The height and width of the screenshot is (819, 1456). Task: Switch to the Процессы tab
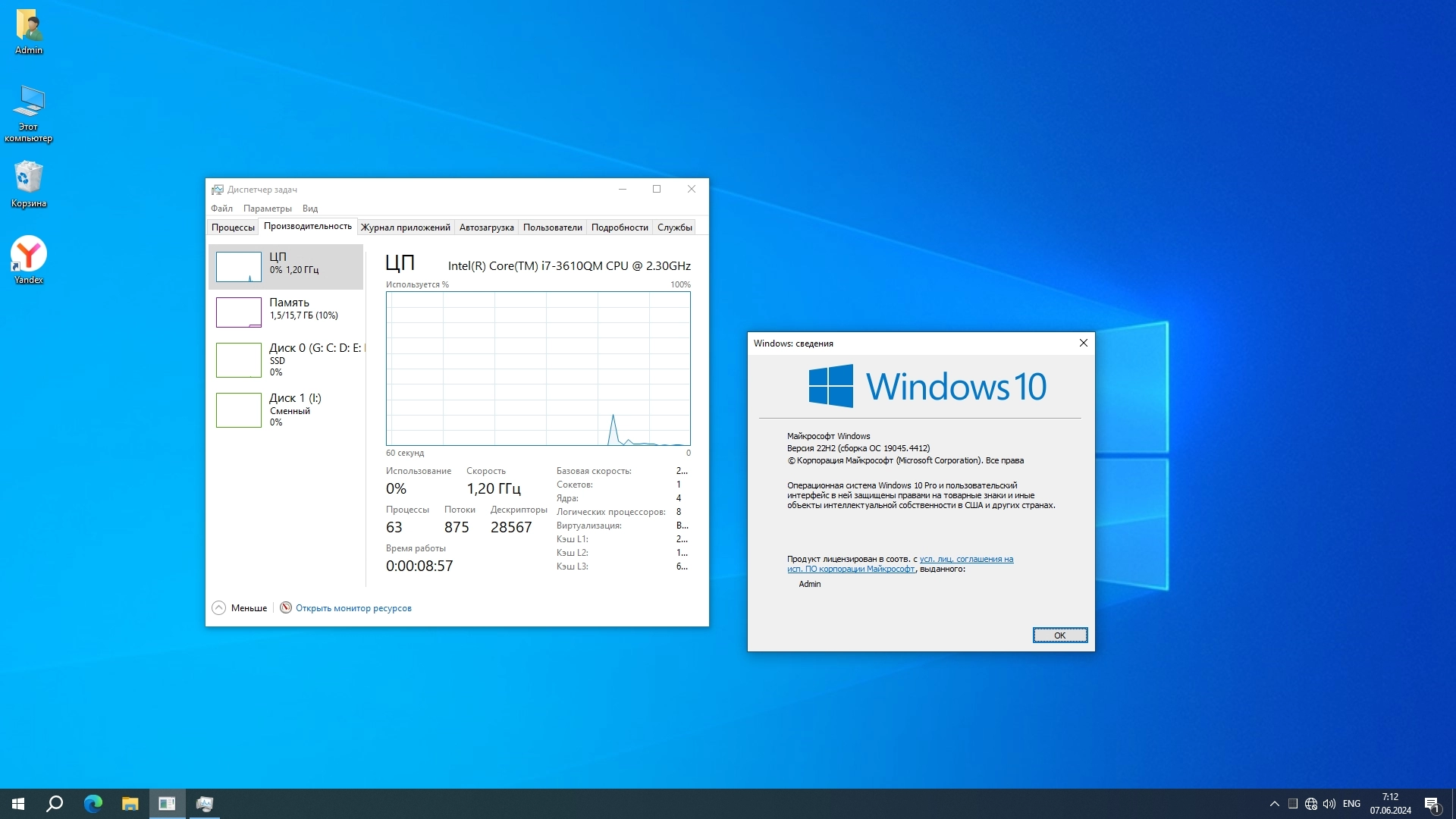tap(233, 227)
